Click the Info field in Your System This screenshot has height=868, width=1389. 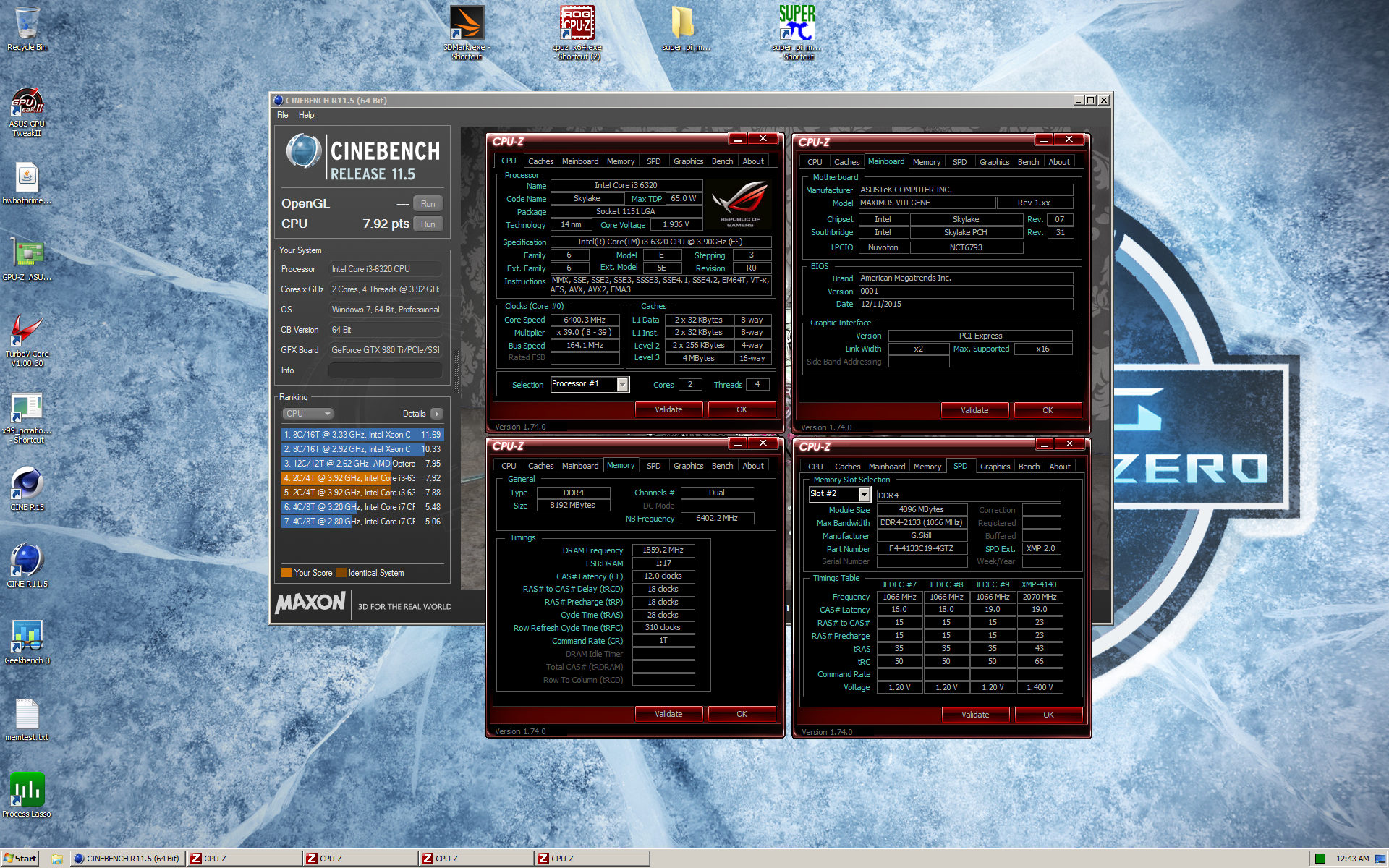[x=385, y=370]
